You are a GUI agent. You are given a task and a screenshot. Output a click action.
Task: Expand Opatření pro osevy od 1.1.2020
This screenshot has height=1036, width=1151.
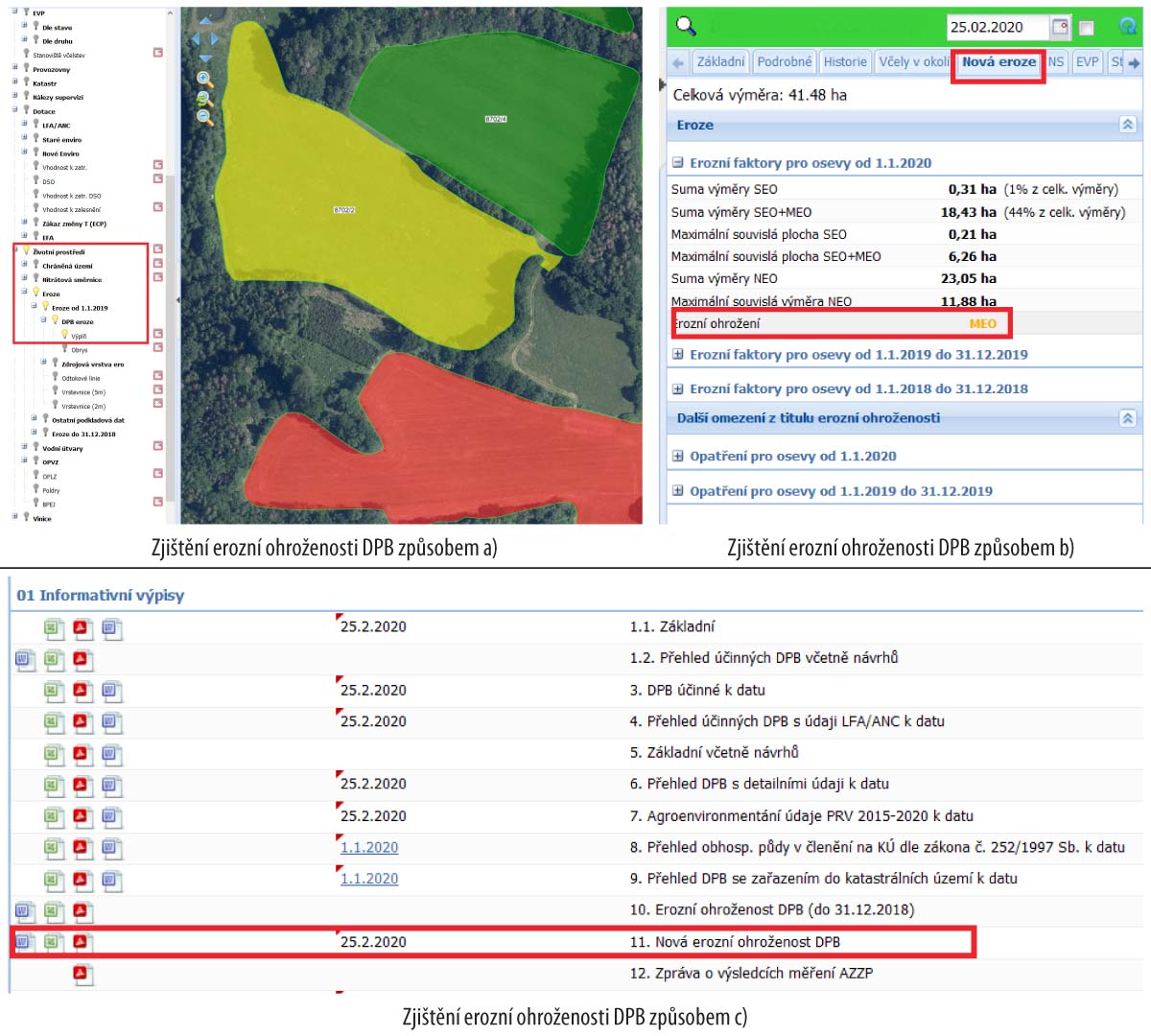(x=678, y=457)
